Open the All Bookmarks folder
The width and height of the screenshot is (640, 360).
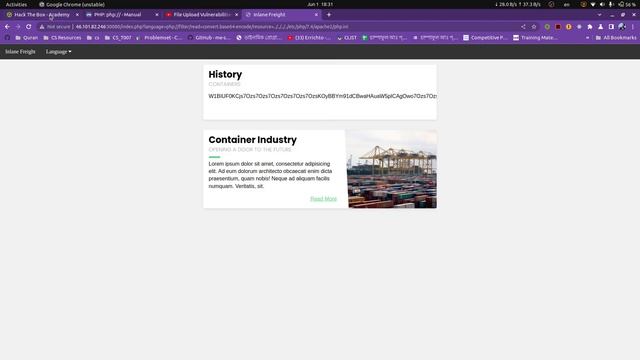(616, 38)
